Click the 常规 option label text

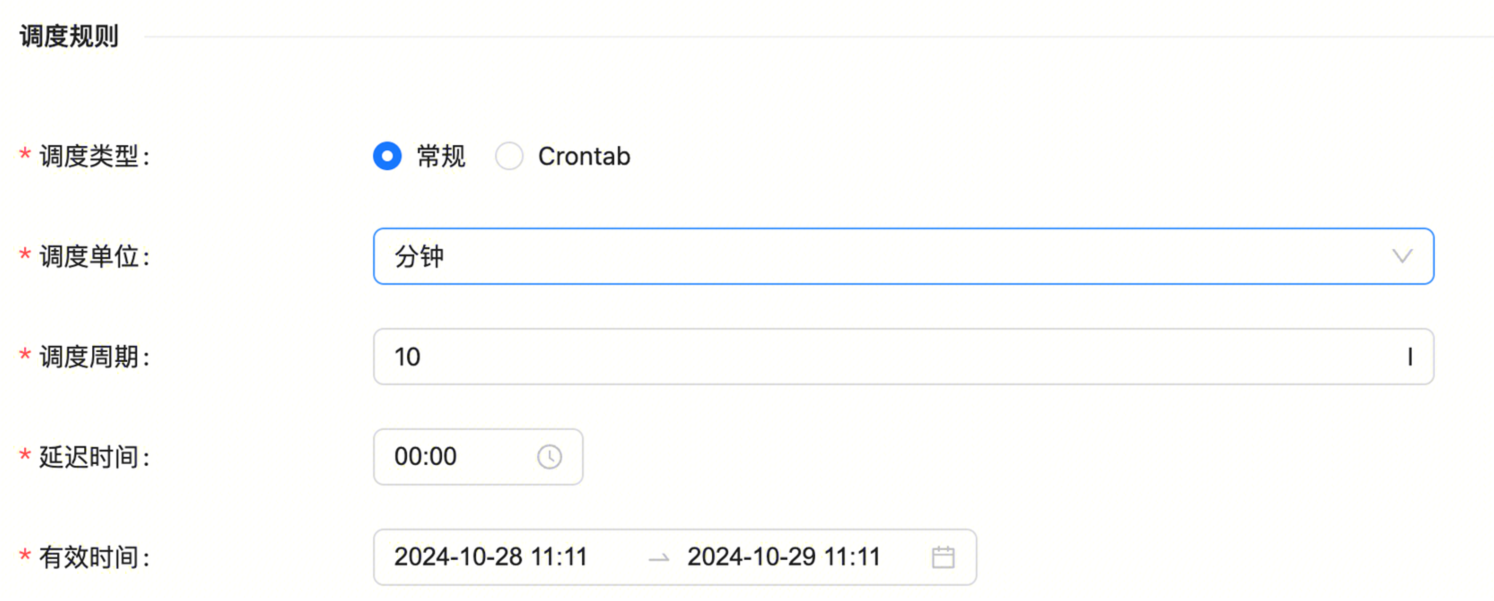point(441,157)
